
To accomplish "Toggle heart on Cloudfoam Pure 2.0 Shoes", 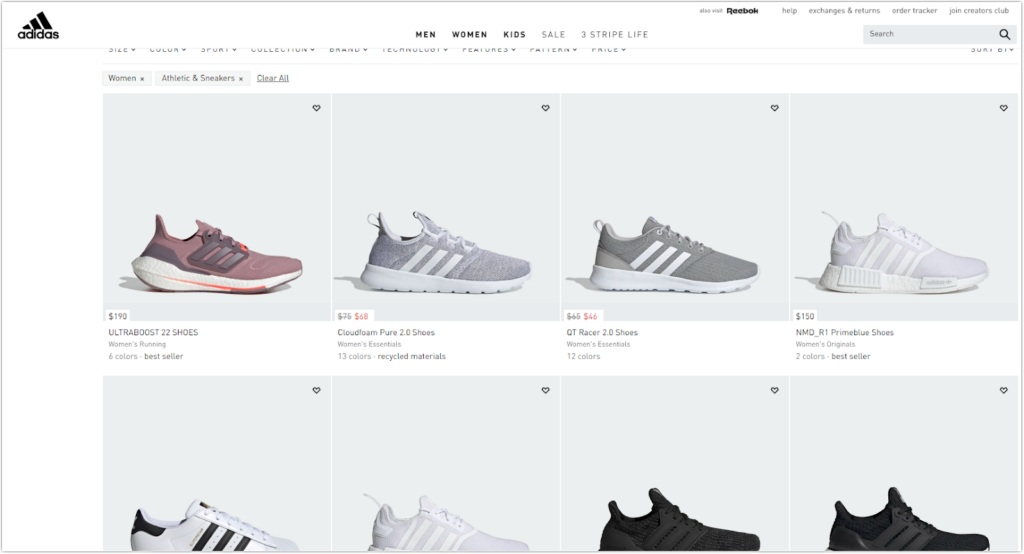I will click(545, 108).
